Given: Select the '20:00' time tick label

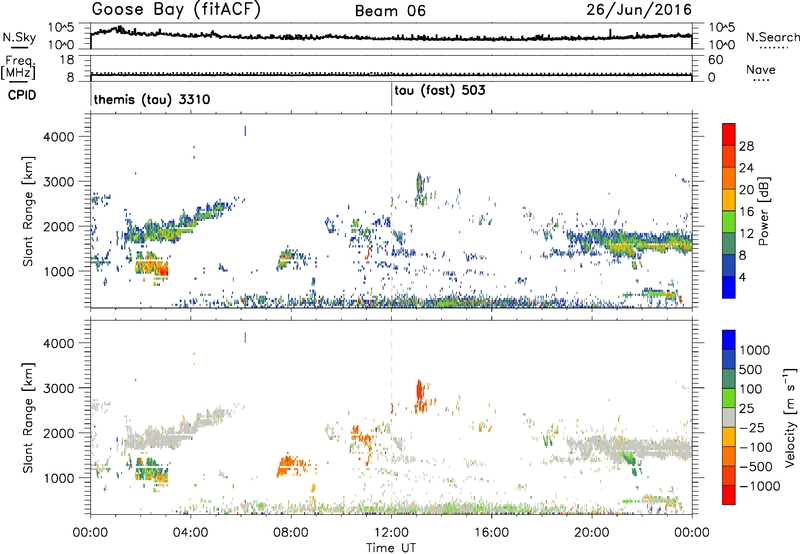Looking at the screenshot, I should coord(592,533).
